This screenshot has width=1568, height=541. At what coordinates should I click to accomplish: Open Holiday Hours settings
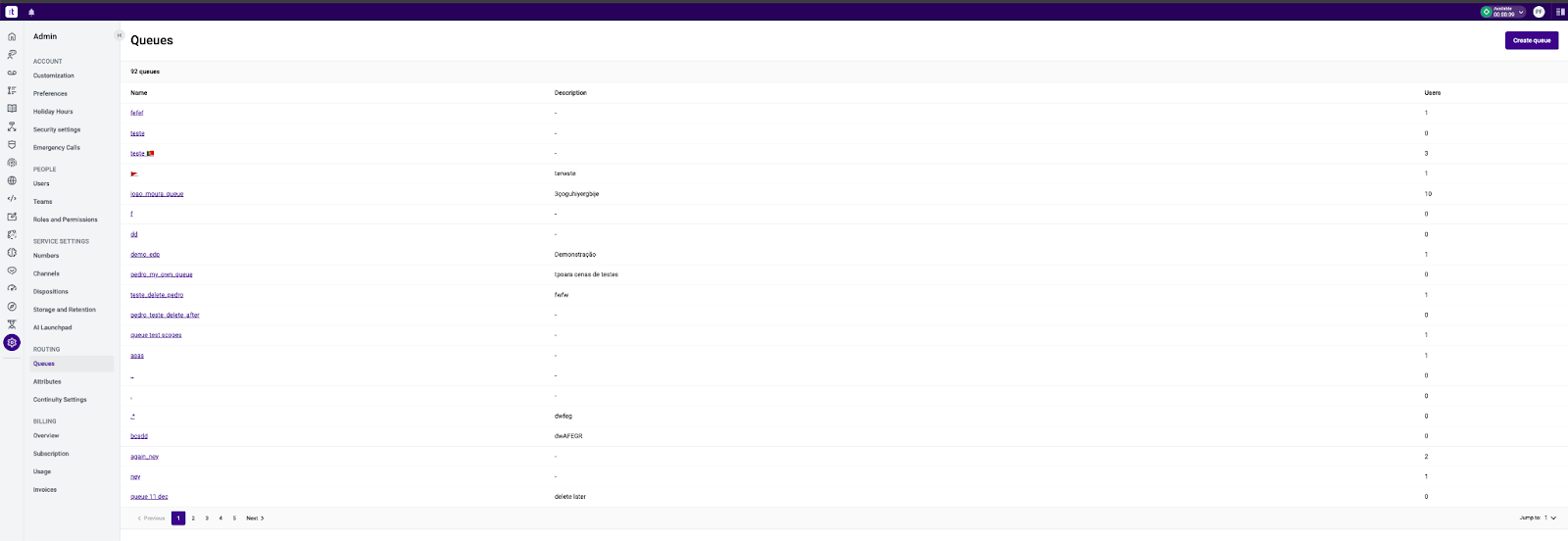click(x=53, y=112)
